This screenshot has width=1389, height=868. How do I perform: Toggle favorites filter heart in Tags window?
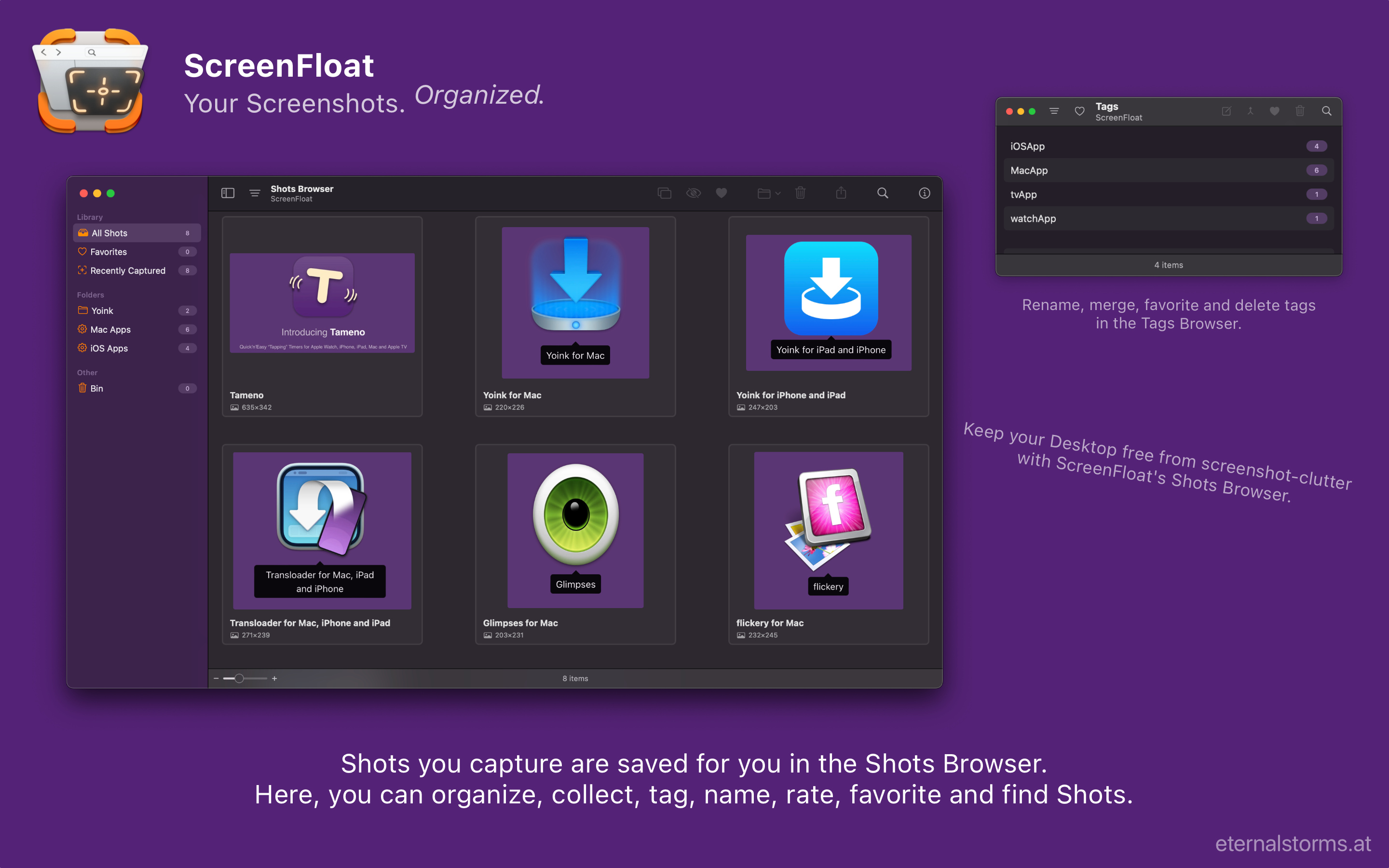pos(1080,111)
